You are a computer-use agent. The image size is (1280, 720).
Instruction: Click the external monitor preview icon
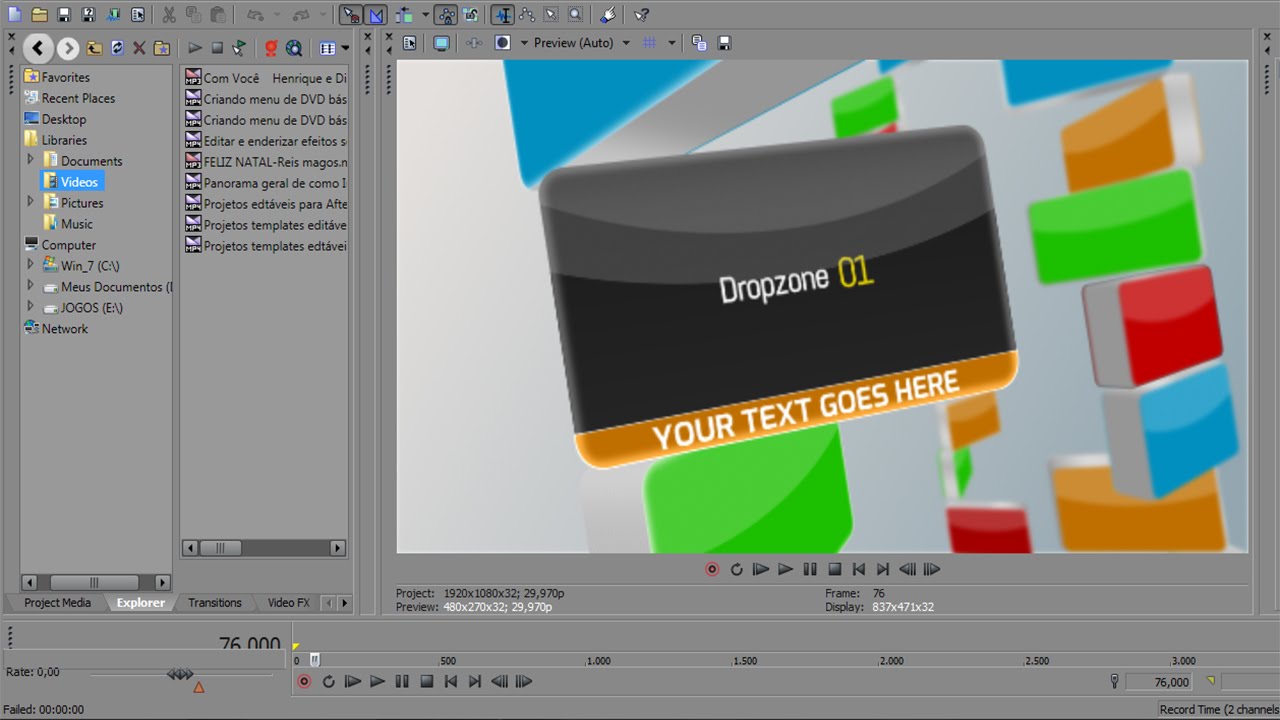pos(441,43)
